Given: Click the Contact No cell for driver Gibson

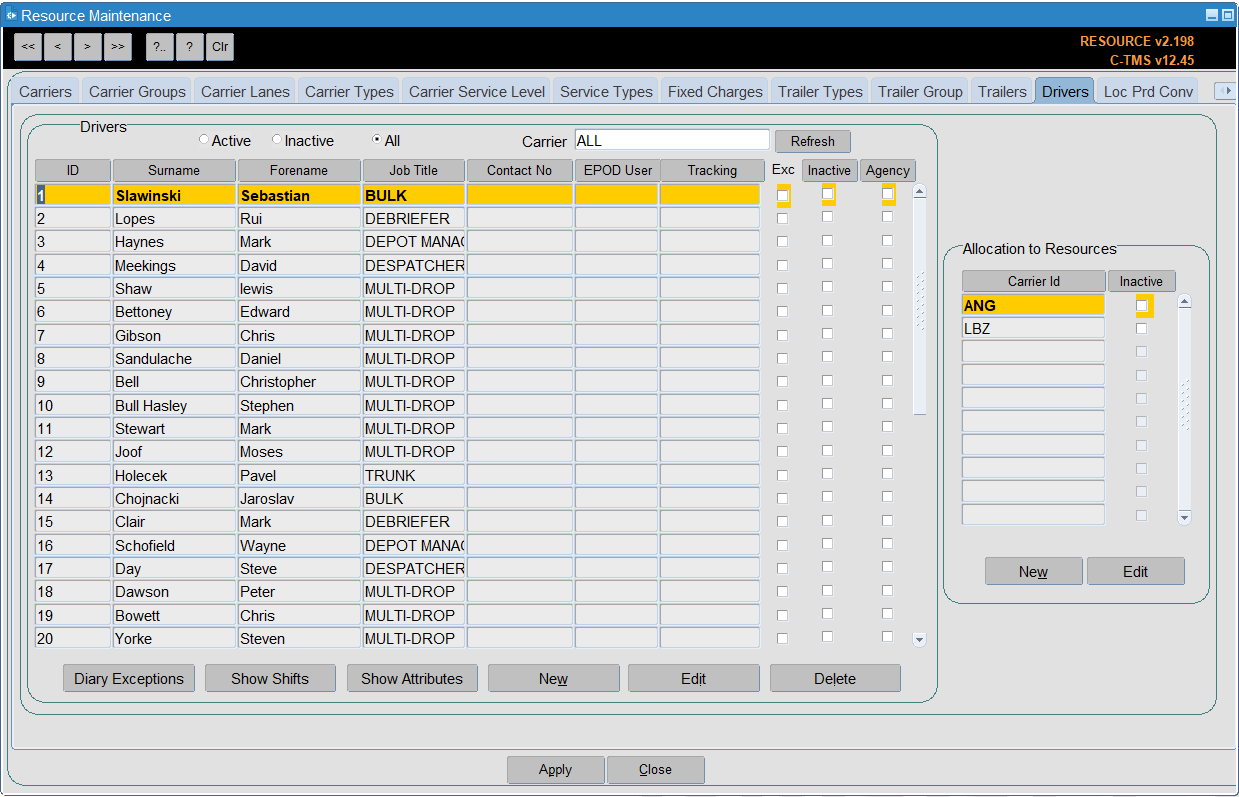Looking at the screenshot, I should tap(520, 335).
